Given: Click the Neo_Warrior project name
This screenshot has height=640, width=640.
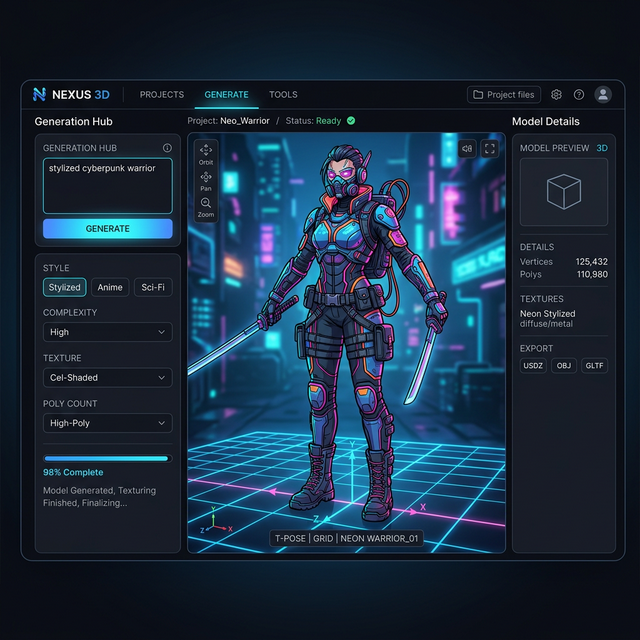Looking at the screenshot, I should click(x=245, y=121).
